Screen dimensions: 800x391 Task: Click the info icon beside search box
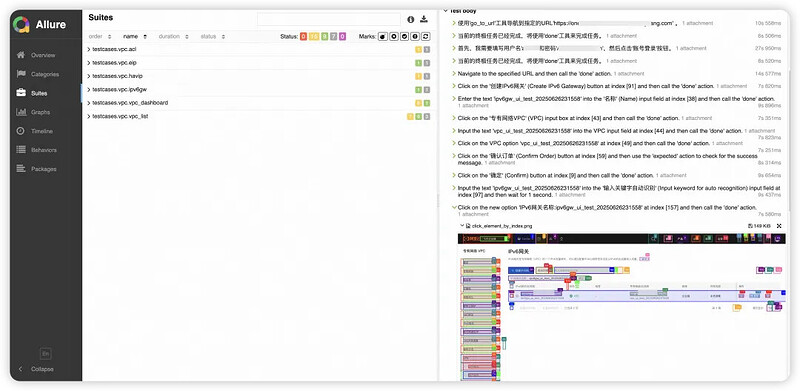(411, 19)
